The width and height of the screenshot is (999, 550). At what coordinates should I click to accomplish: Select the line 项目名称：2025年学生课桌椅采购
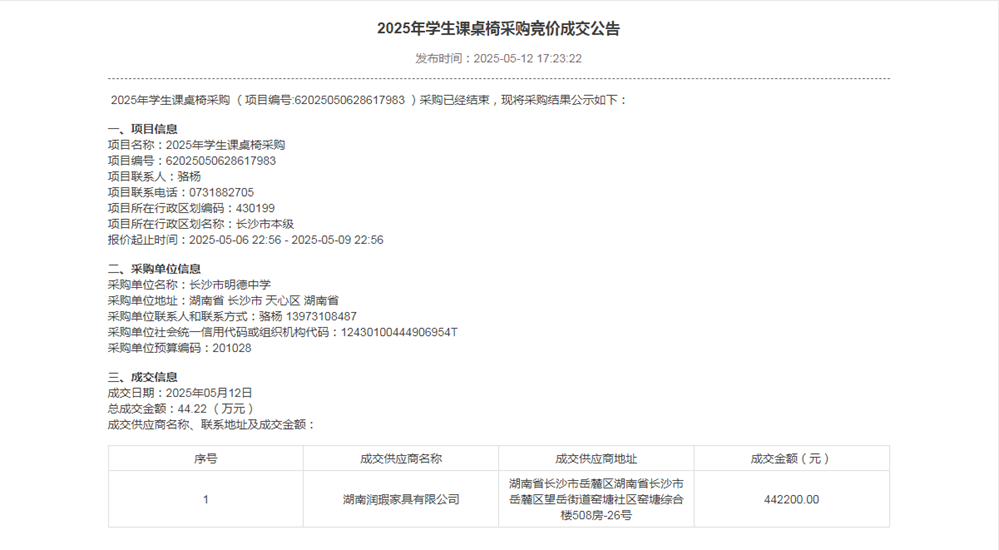196,145
